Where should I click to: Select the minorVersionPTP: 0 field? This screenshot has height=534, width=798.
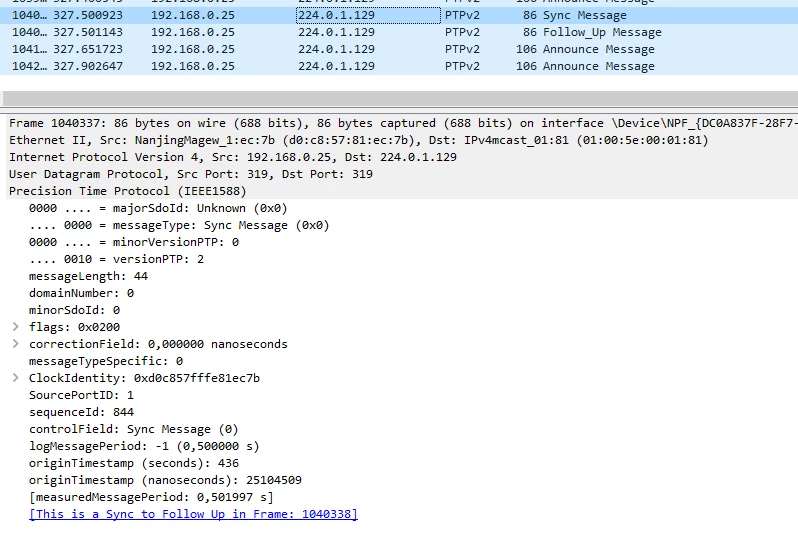134,242
